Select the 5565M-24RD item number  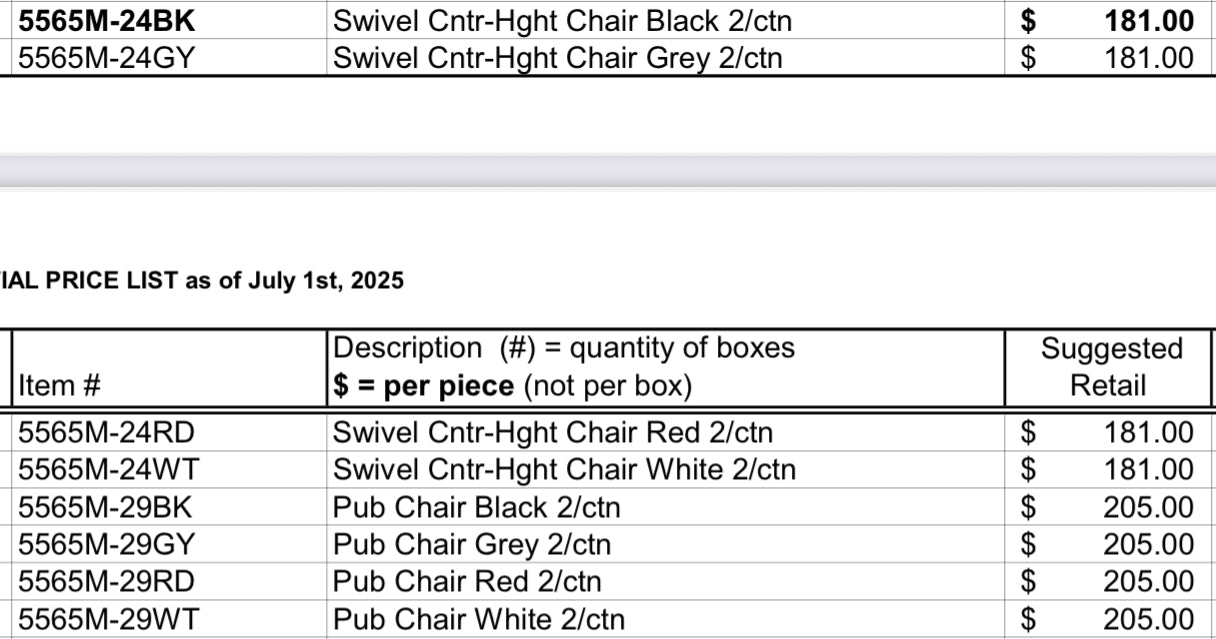[107, 433]
